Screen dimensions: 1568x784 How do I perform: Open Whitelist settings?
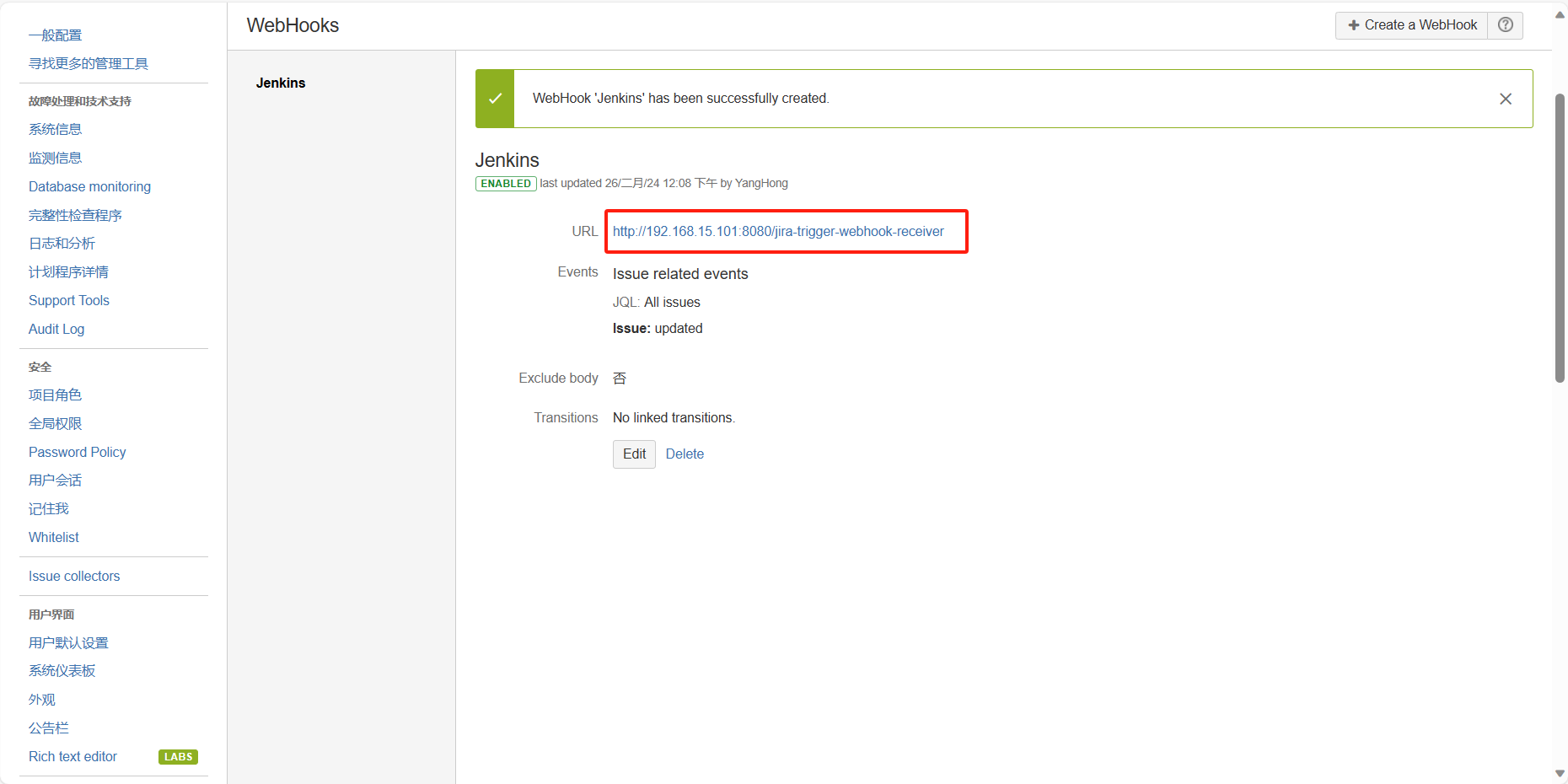coord(54,537)
